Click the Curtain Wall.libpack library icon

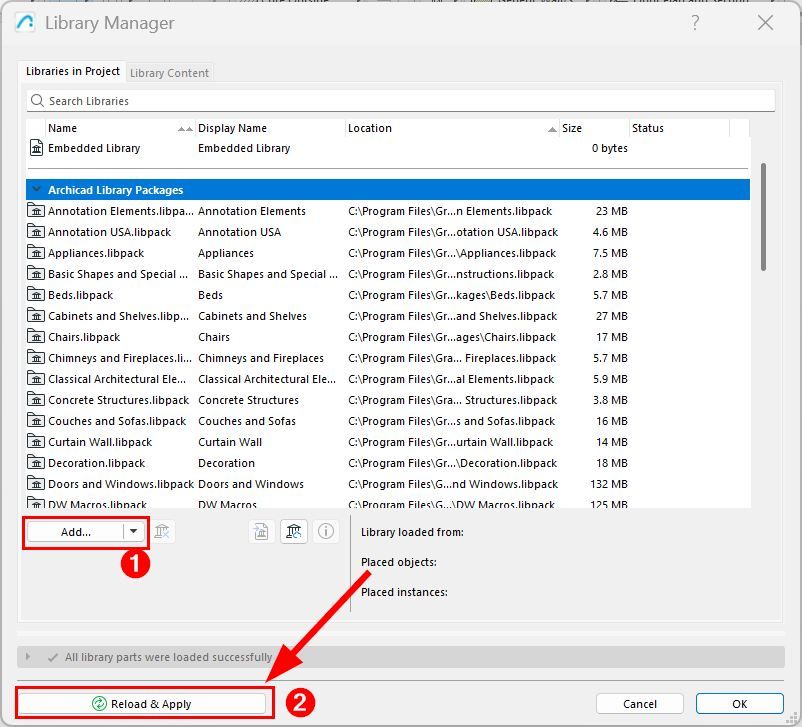click(36, 441)
